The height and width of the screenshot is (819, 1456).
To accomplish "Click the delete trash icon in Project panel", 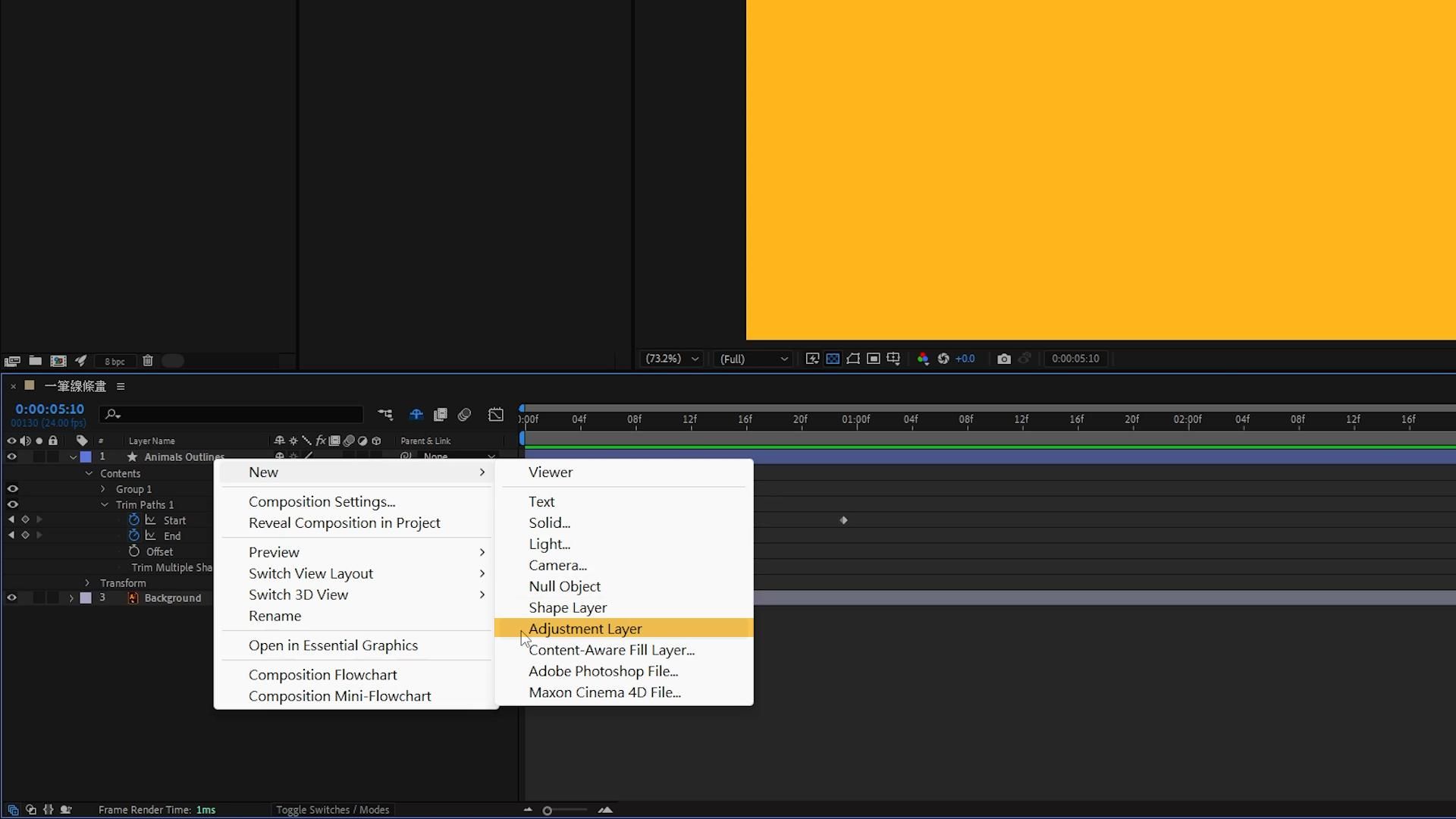I will pos(148,361).
